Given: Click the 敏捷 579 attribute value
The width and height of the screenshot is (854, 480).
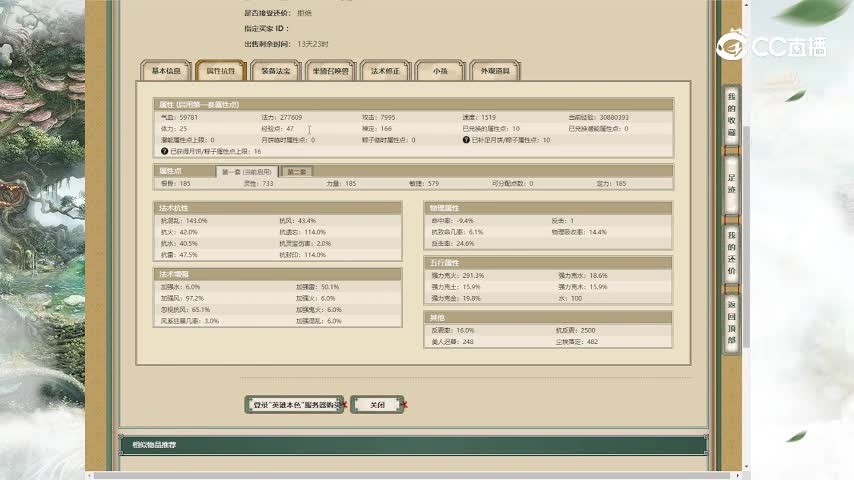Looking at the screenshot, I should (x=424, y=184).
